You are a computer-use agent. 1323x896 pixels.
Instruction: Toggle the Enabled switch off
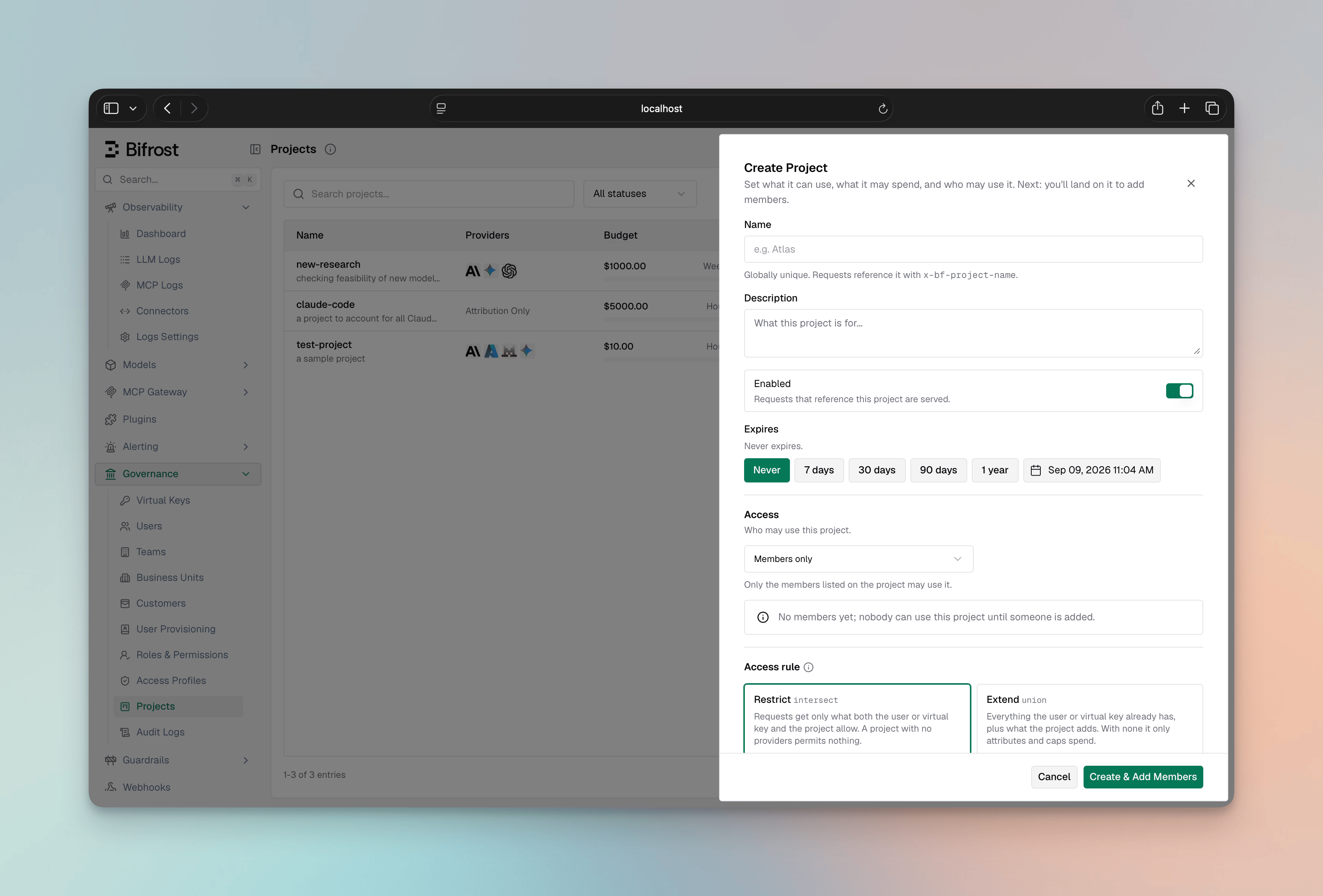1179,391
